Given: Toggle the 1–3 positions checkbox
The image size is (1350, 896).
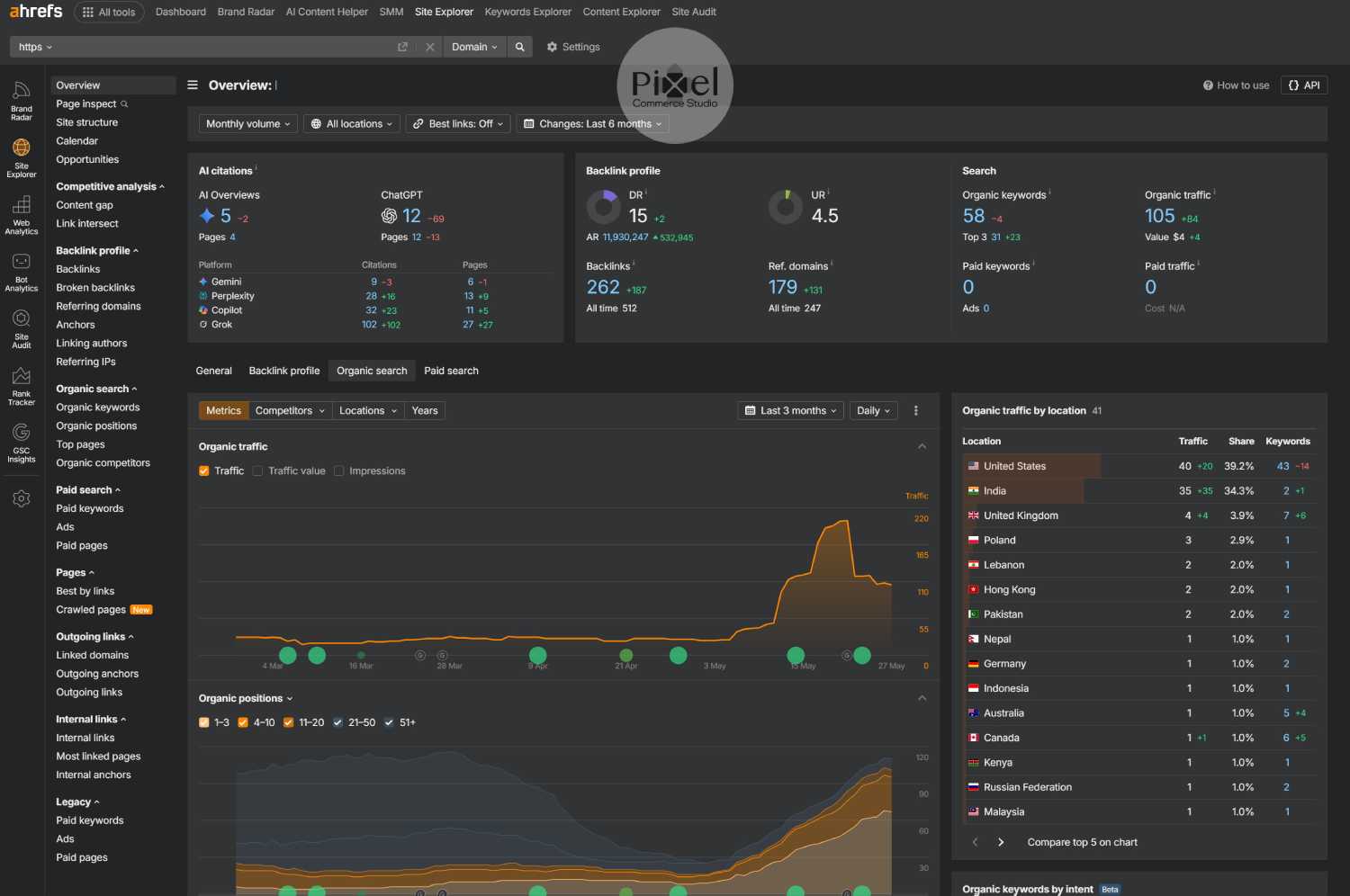Looking at the screenshot, I should tap(204, 722).
